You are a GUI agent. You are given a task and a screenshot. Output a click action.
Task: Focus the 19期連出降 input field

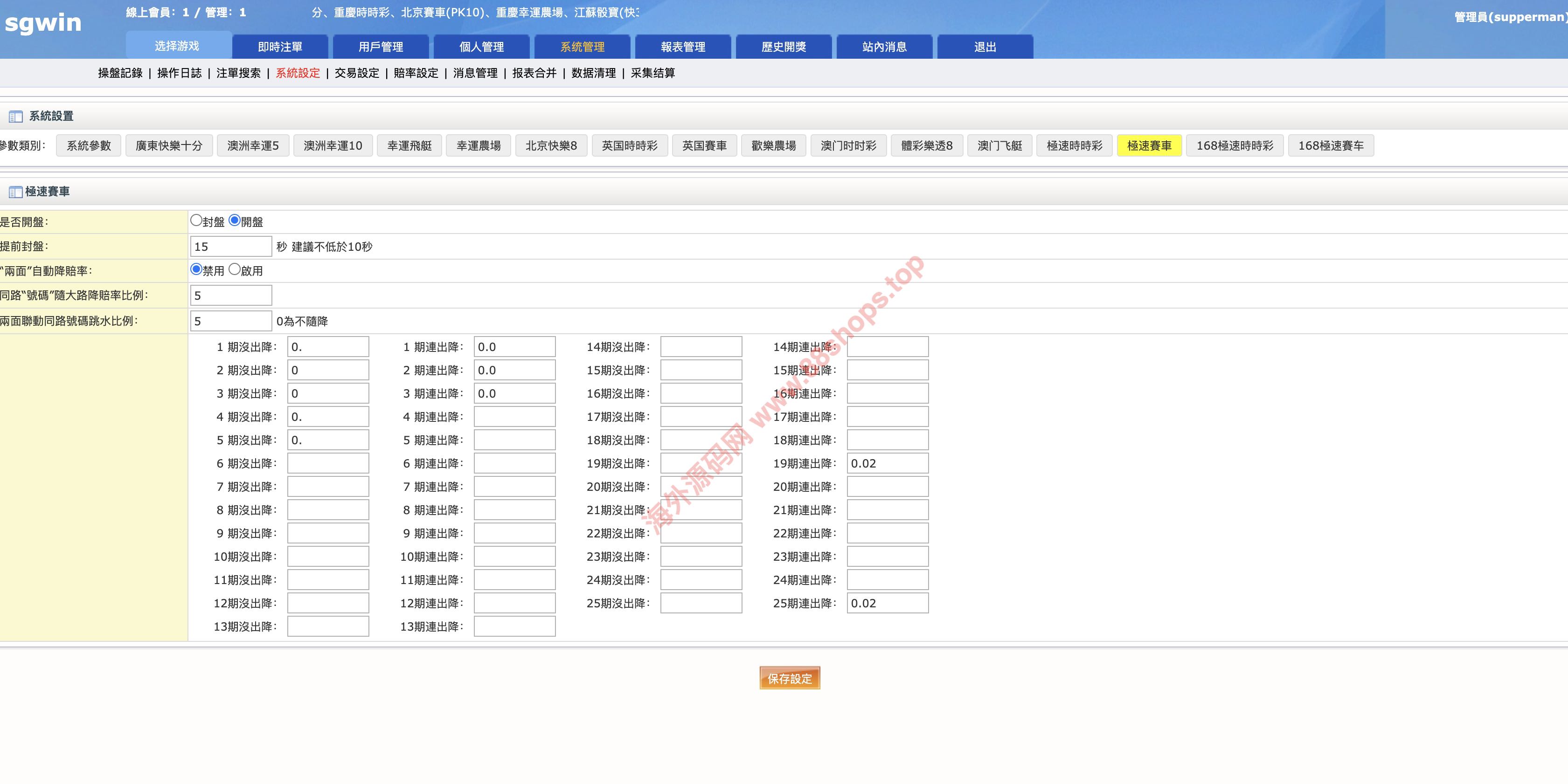[x=887, y=463]
